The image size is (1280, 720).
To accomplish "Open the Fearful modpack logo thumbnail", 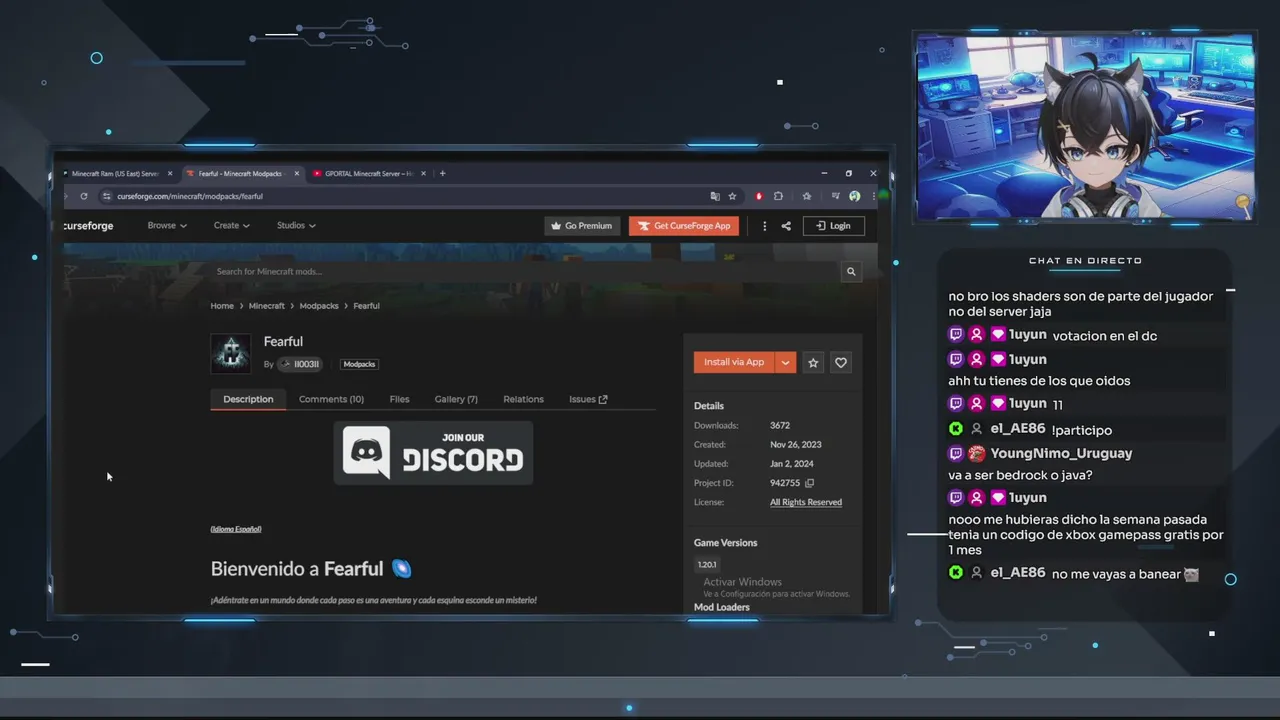I will 230,354.
